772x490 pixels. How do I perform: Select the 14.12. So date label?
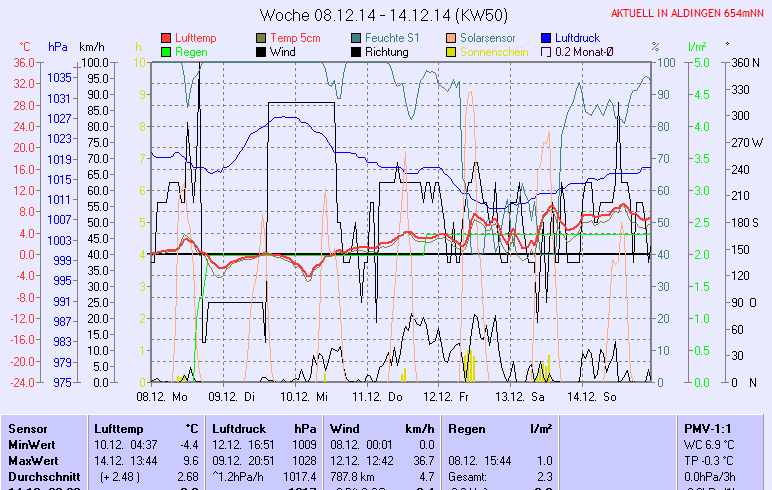tap(591, 397)
